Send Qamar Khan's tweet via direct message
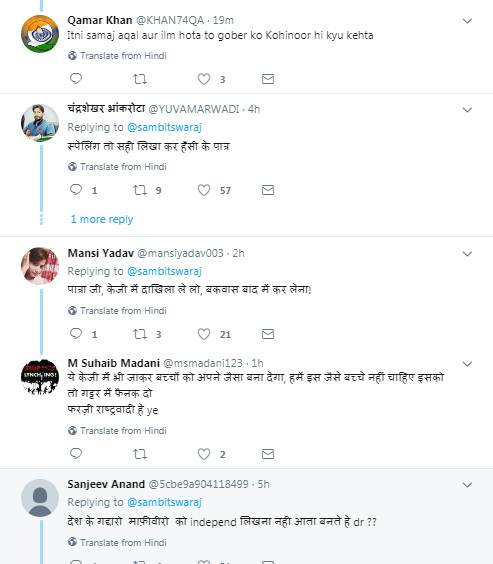Image resolution: width=493 pixels, height=564 pixels. [268, 79]
